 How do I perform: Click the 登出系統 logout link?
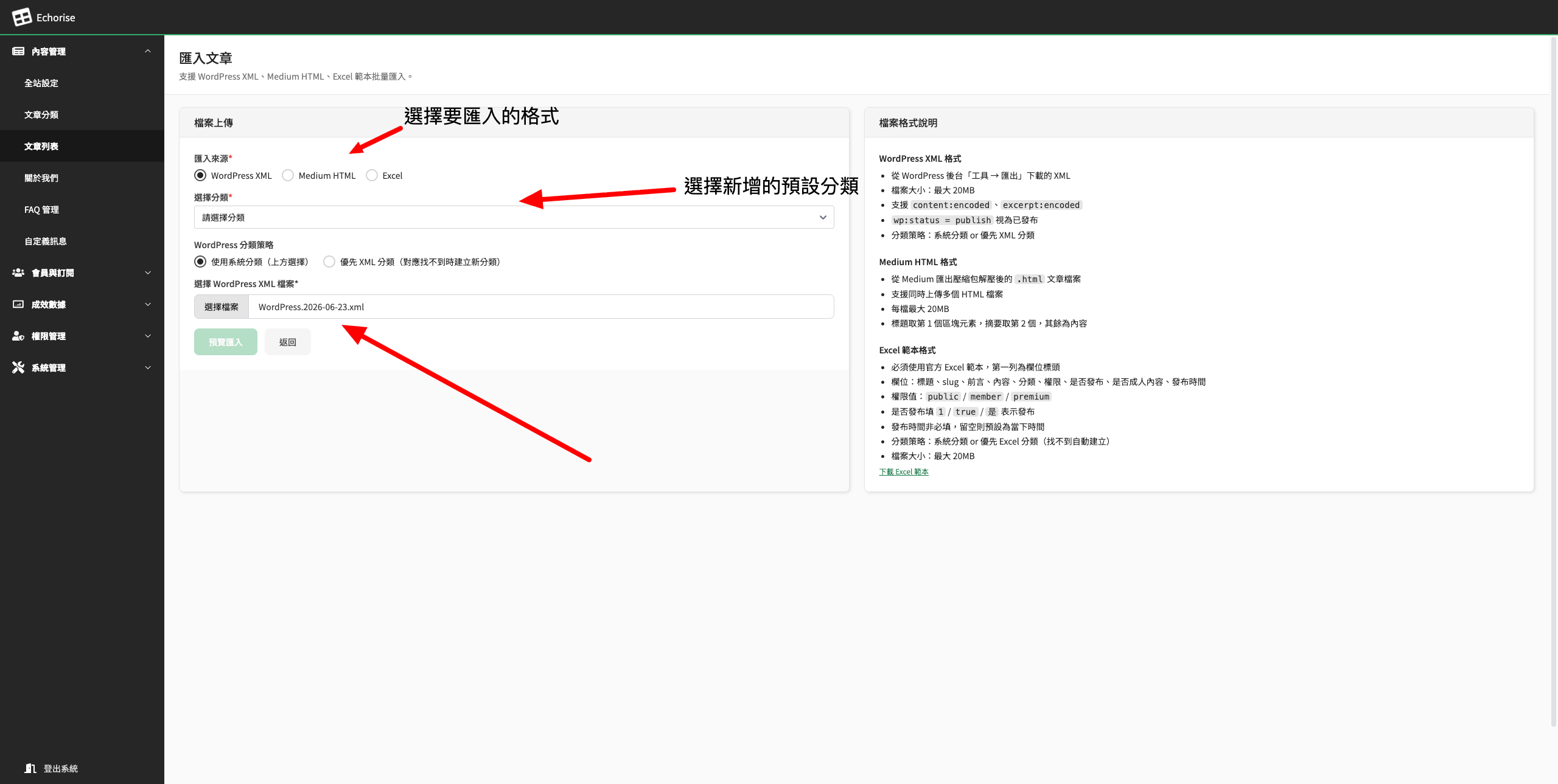point(61,769)
